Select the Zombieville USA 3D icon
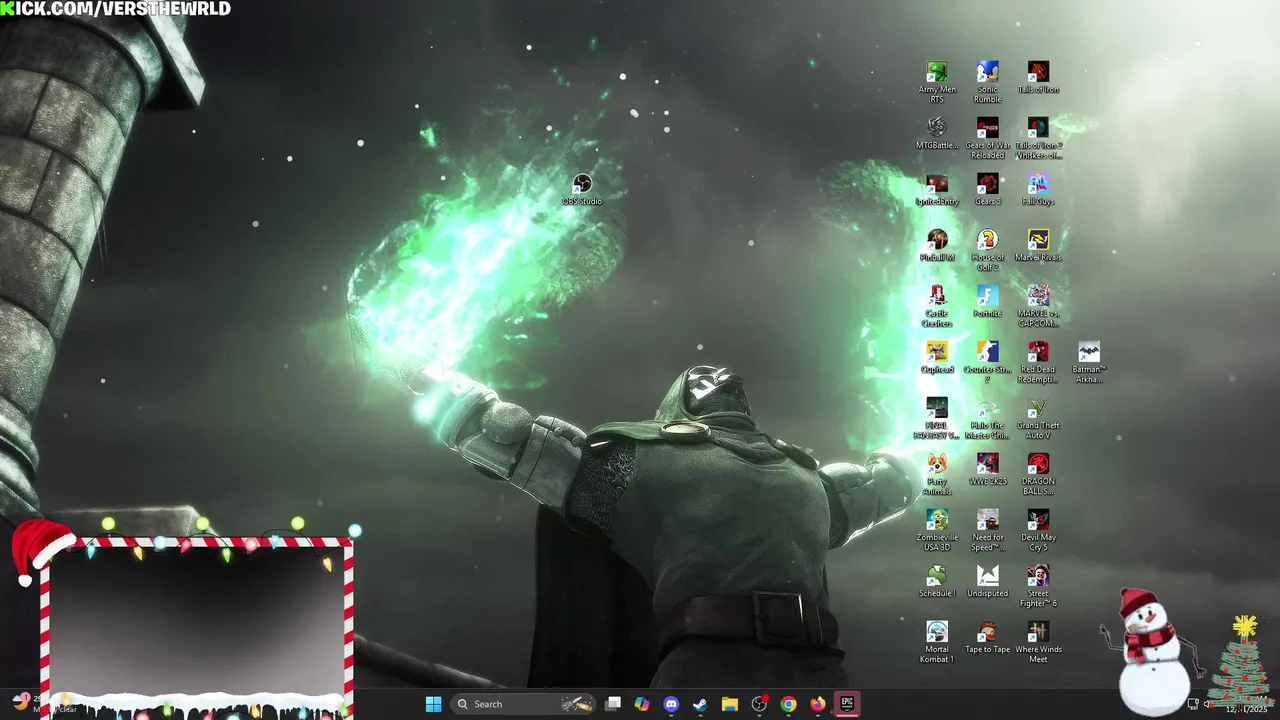This screenshot has height=720, width=1280. (x=937, y=530)
